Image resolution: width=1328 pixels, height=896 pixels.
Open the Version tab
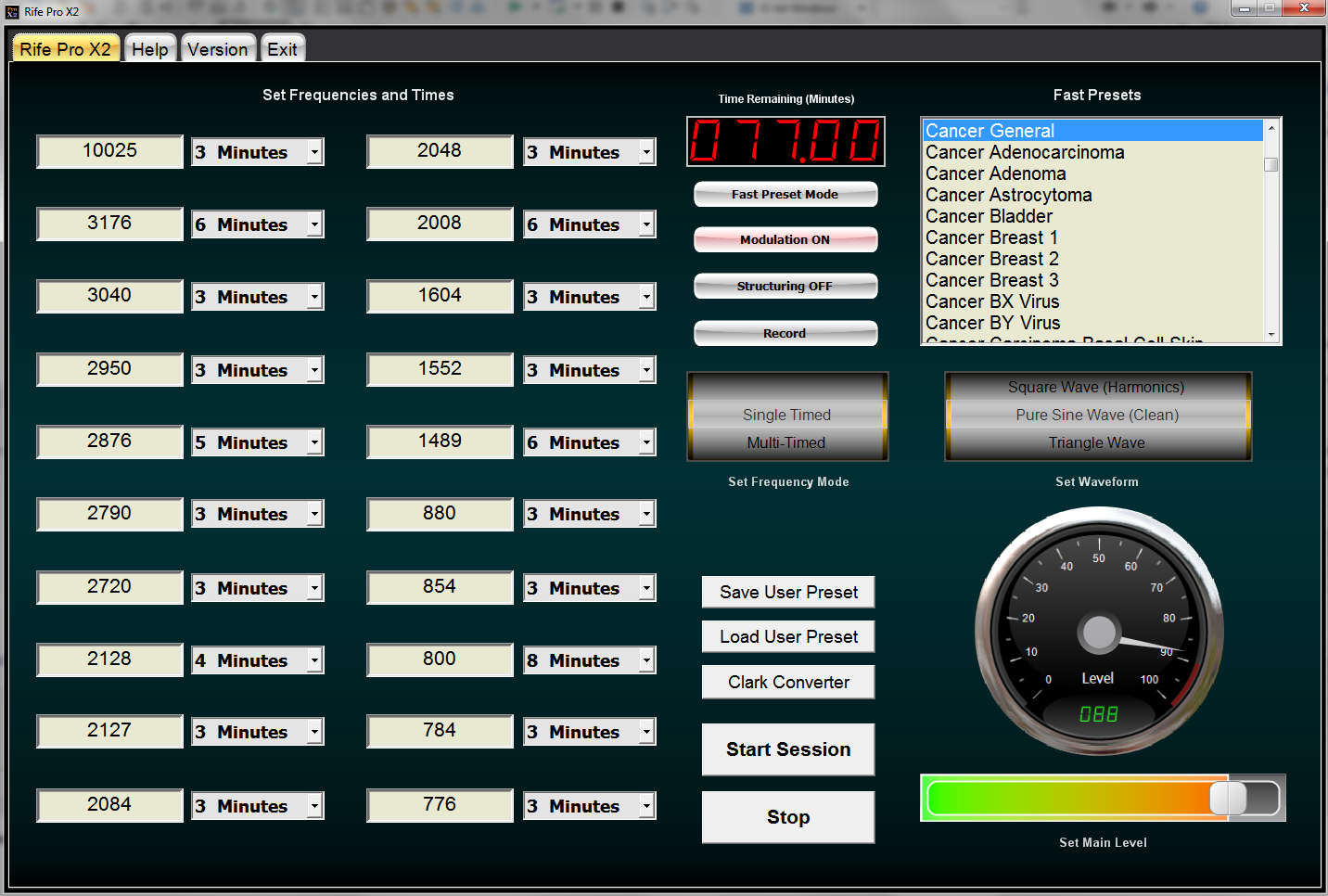[218, 49]
